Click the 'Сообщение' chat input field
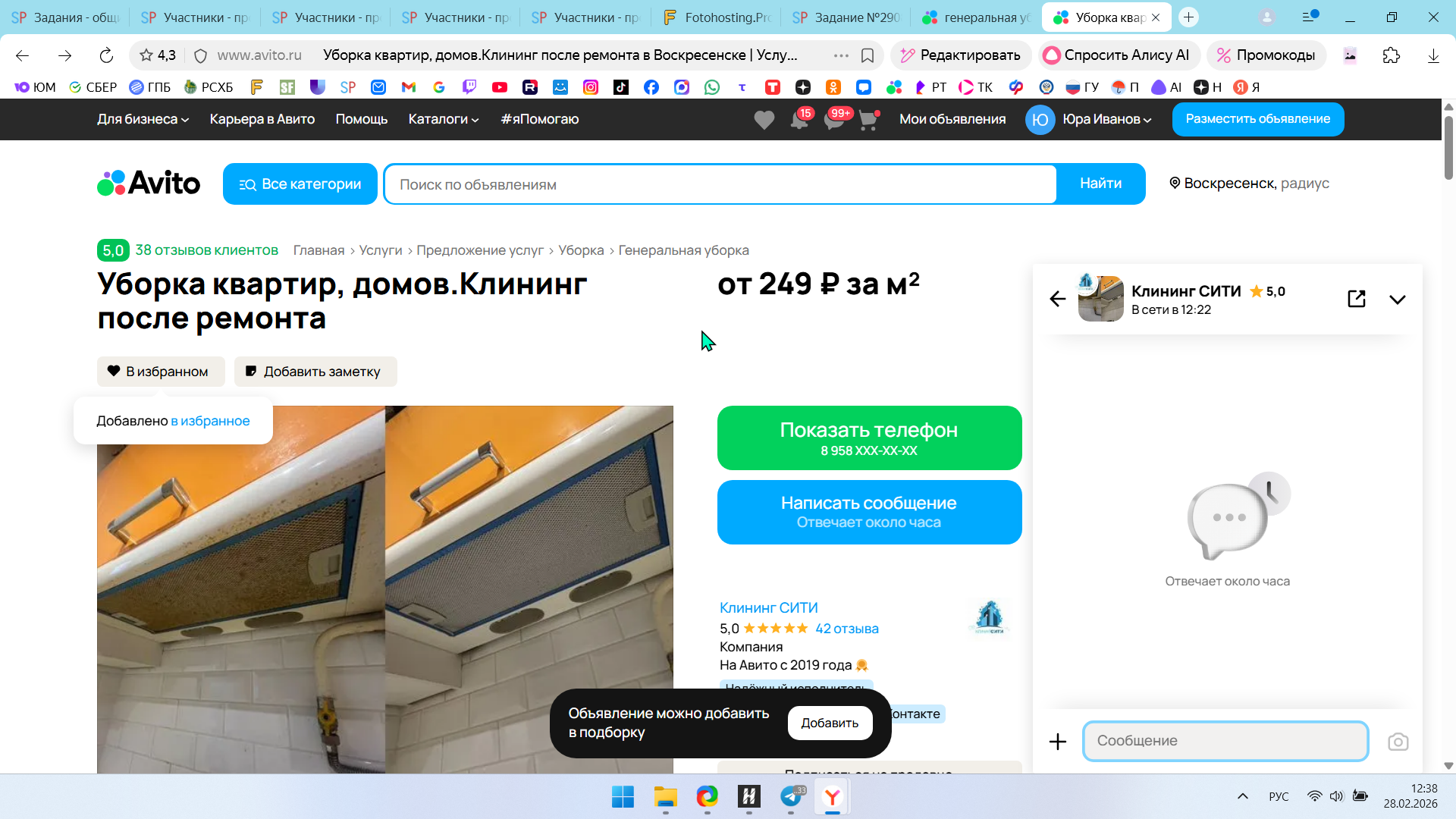Image resolution: width=1456 pixels, height=819 pixels. click(1225, 741)
